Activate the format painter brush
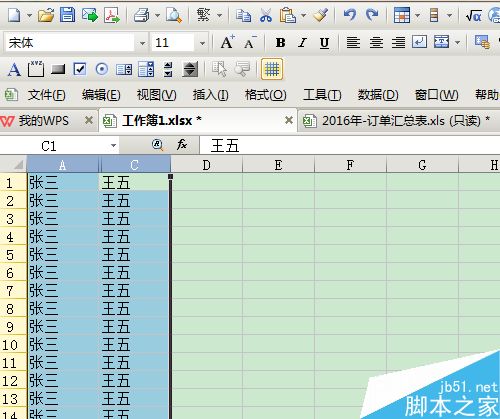The image size is (500, 419). pos(321,15)
